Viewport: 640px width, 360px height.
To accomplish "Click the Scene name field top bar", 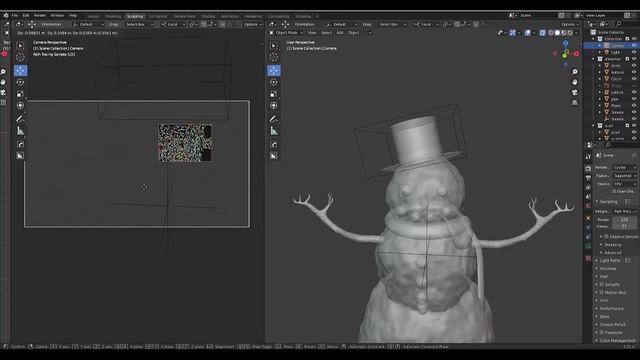I will pos(538,16).
